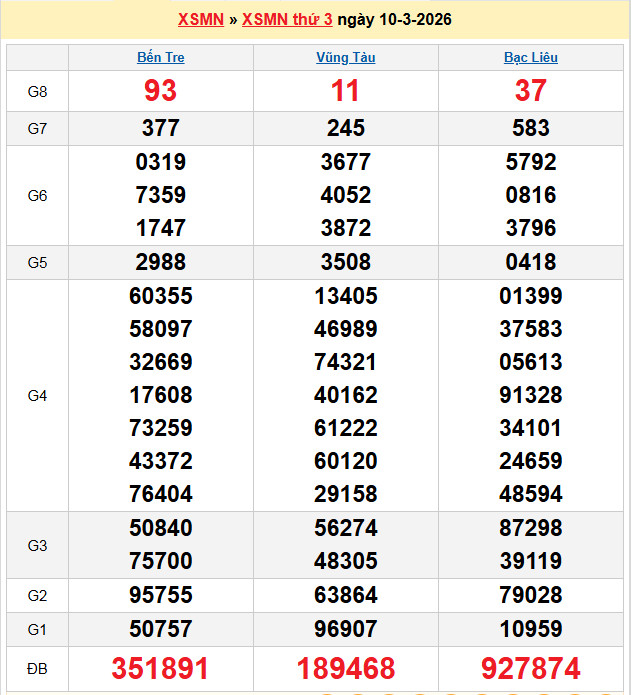The image size is (631, 695).
Task: Open the Vũng Tàu province link
Action: pos(345,58)
